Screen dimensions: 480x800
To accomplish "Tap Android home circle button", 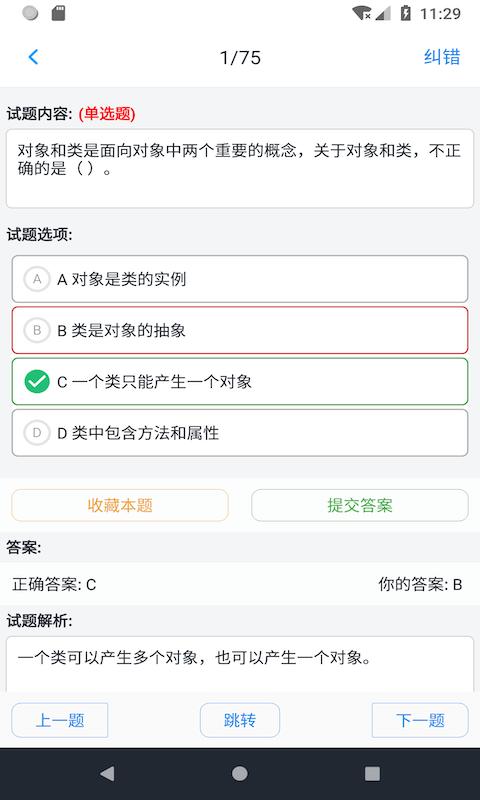I will [240, 773].
